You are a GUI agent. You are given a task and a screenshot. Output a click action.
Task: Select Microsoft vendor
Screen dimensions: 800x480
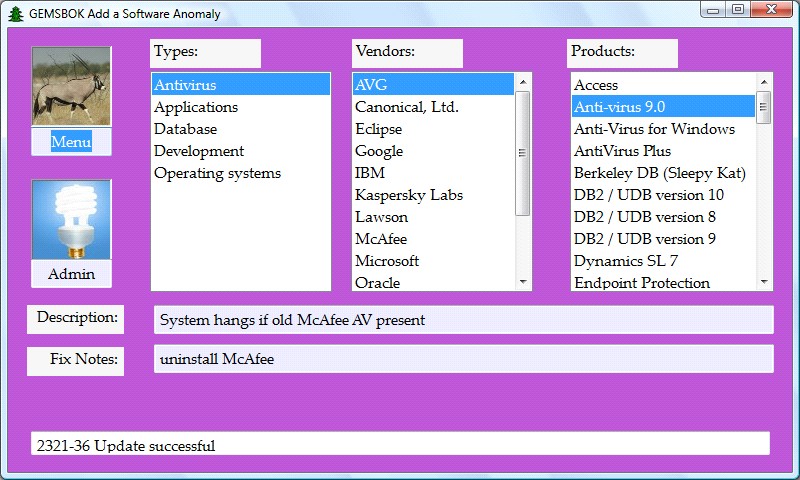[x=434, y=261]
